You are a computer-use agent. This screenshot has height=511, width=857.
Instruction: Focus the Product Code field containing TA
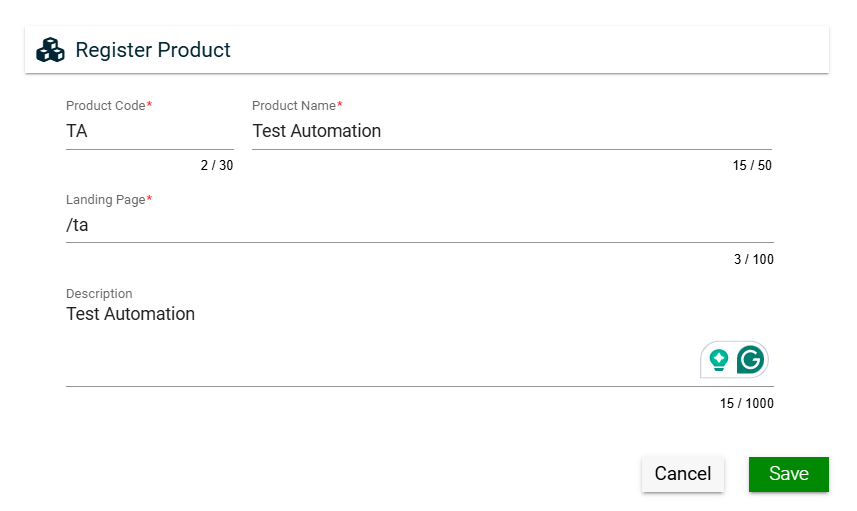coord(149,131)
